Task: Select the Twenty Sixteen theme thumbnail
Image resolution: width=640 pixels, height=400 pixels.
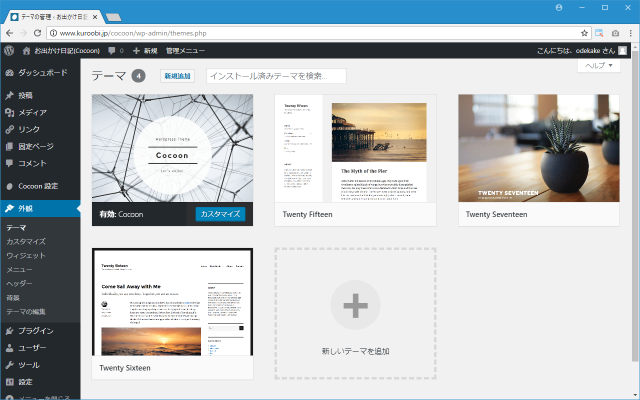Action: click(172, 302)
